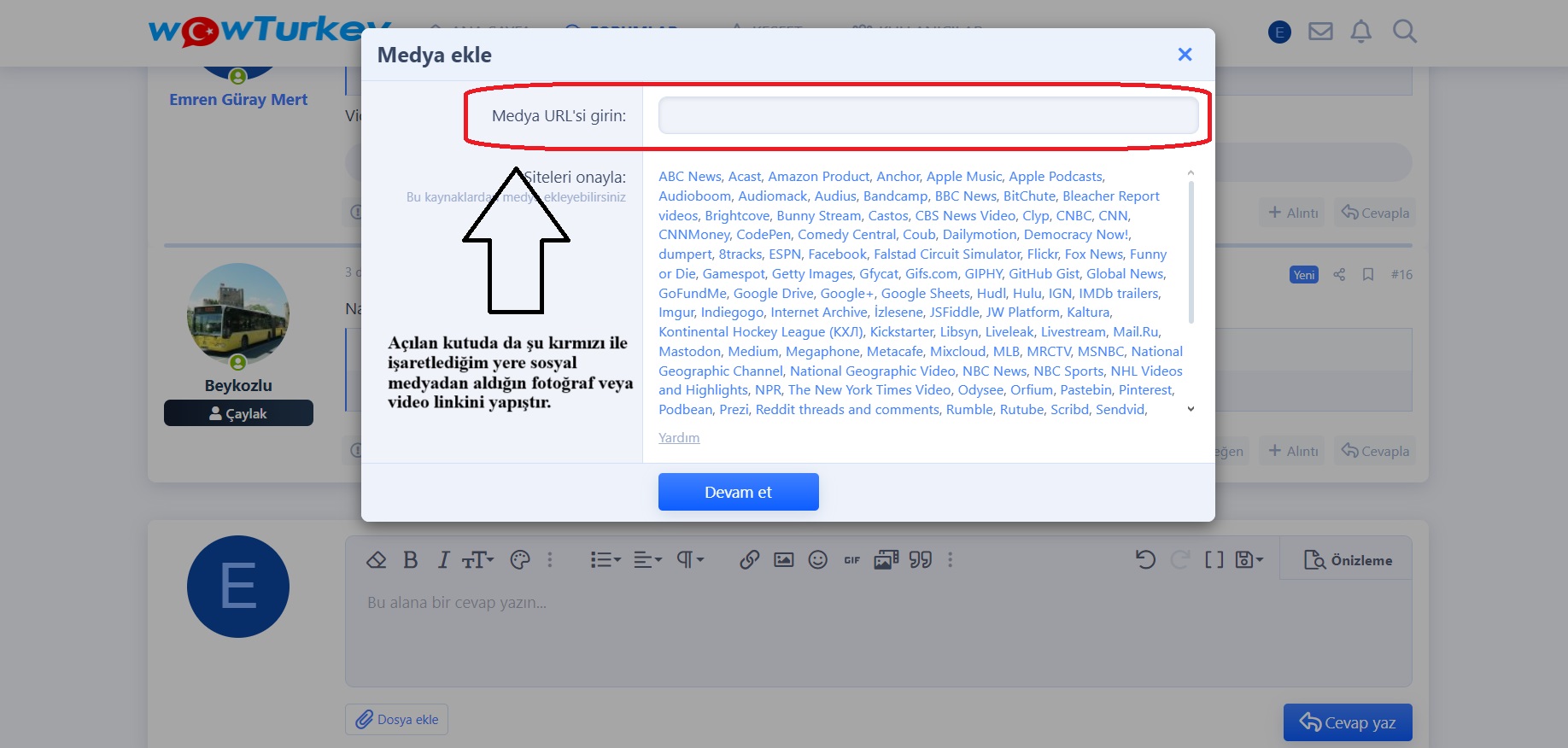Click the insert image icon
Screen dimensions: 1568x748
coord(784,560)
